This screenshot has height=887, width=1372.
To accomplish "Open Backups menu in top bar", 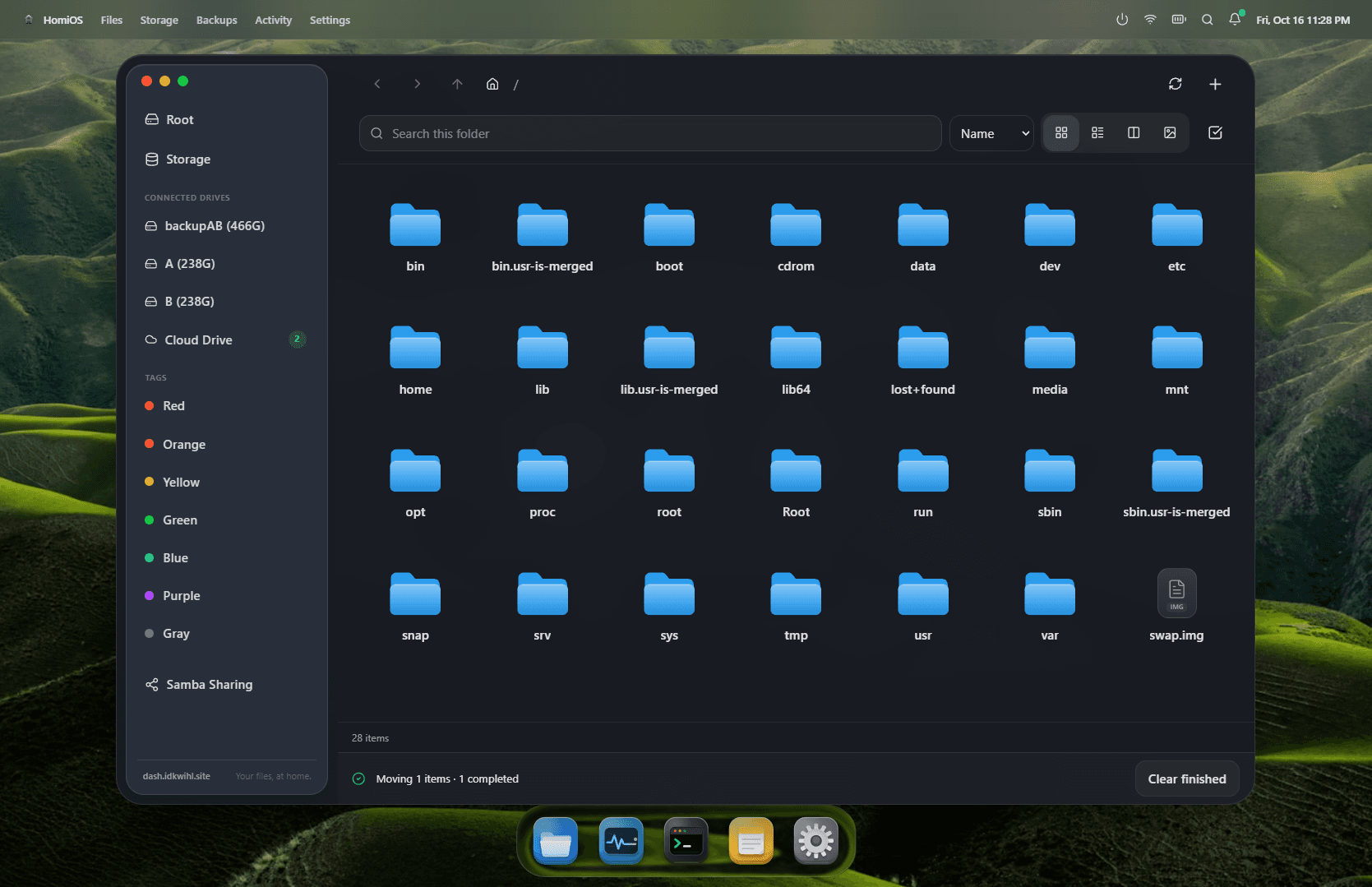I will pyautogui.click(x=216, y=20).
